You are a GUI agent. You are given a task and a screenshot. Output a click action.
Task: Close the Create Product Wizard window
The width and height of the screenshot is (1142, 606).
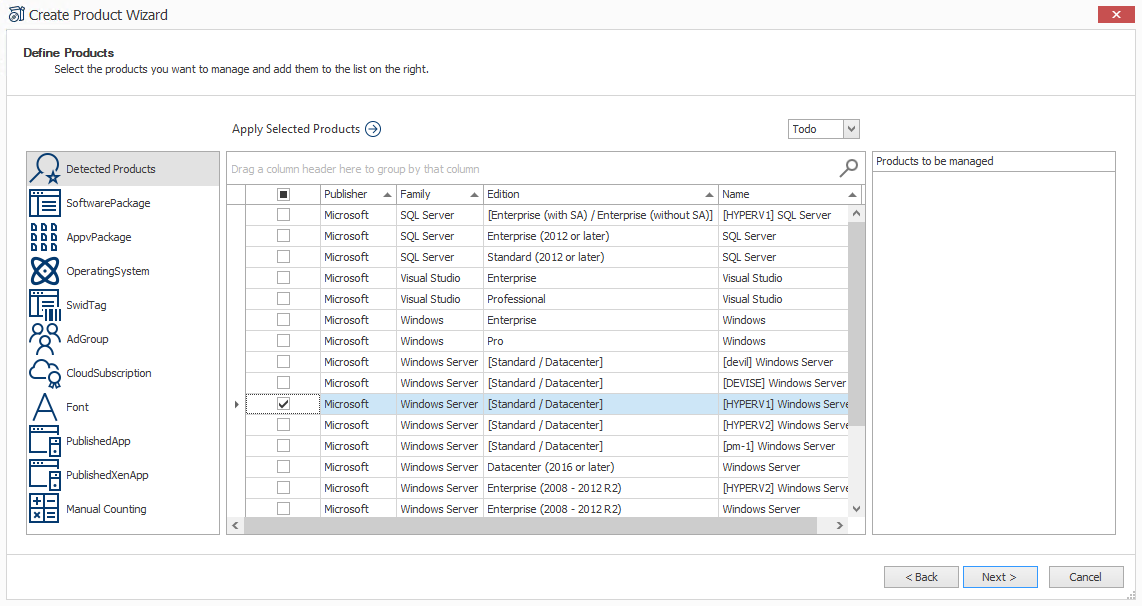pyautogui.click(x=1116, y=15)
